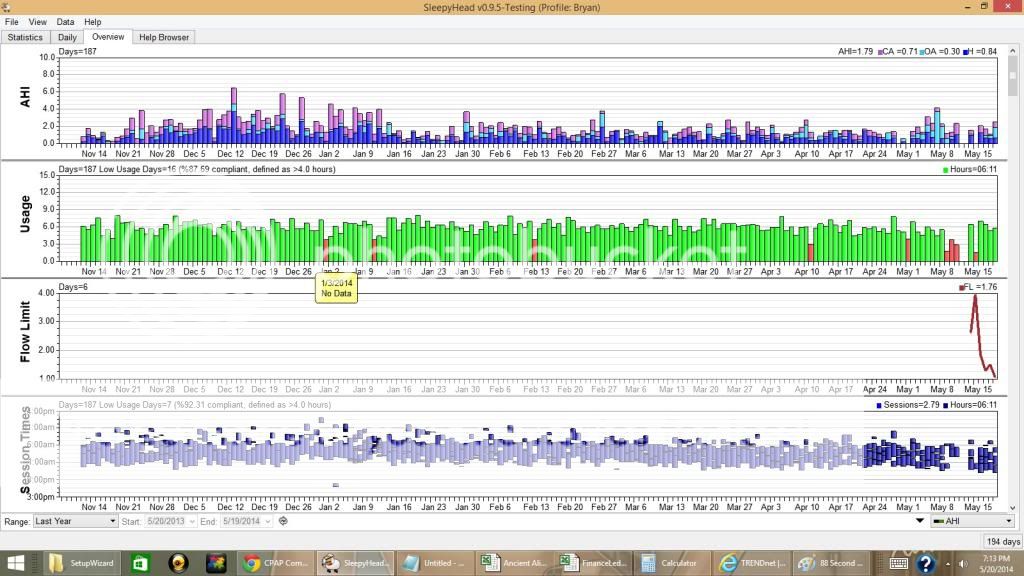Click the AHI graph title label

25,97
